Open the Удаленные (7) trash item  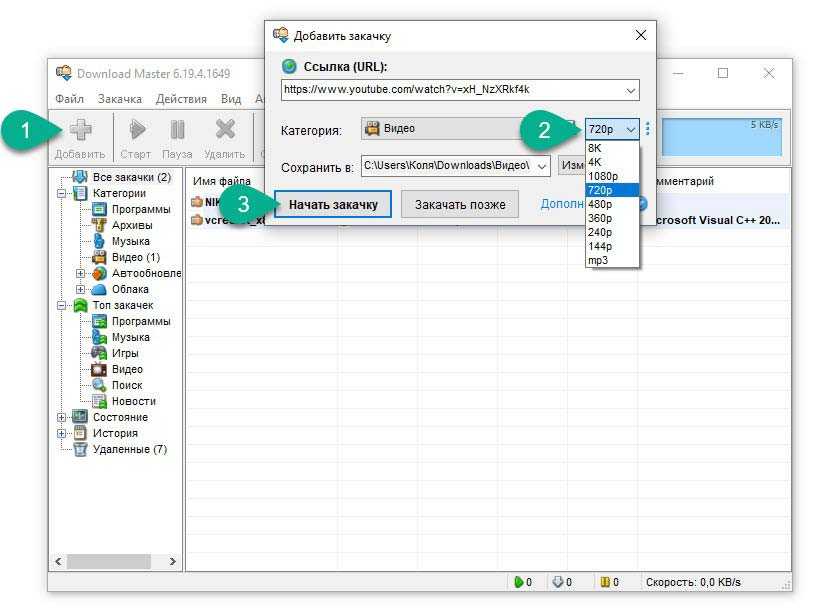pos(129,449)
